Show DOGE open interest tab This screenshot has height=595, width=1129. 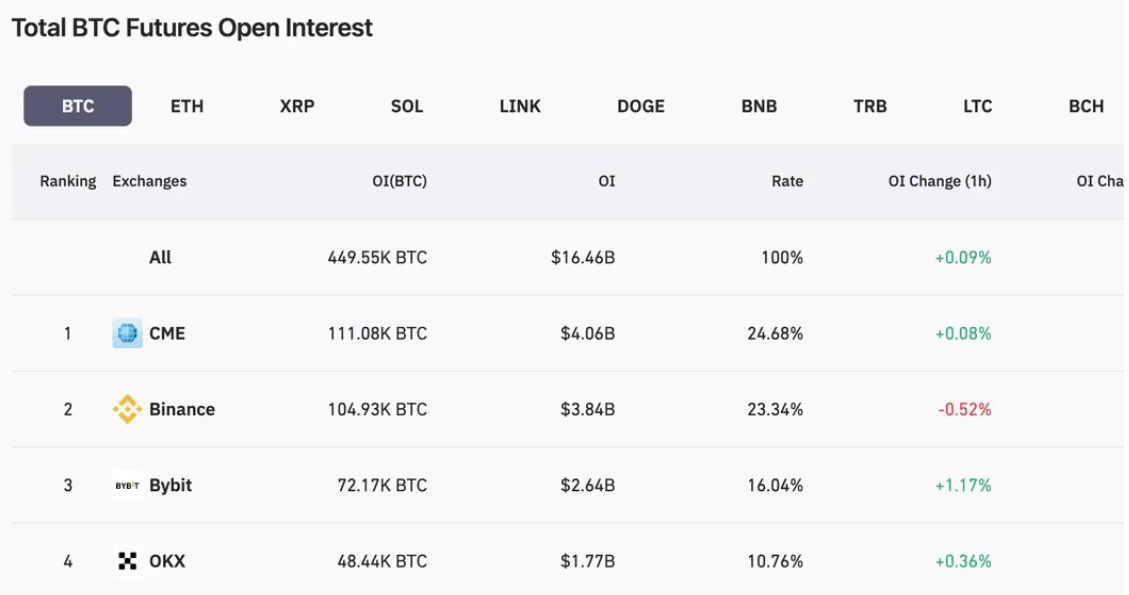tap(641, 106)
